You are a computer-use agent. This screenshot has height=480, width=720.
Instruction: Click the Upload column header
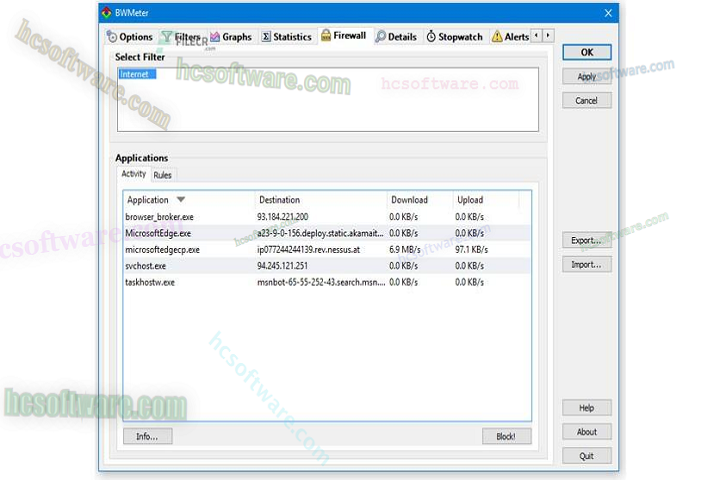(486, 200)
